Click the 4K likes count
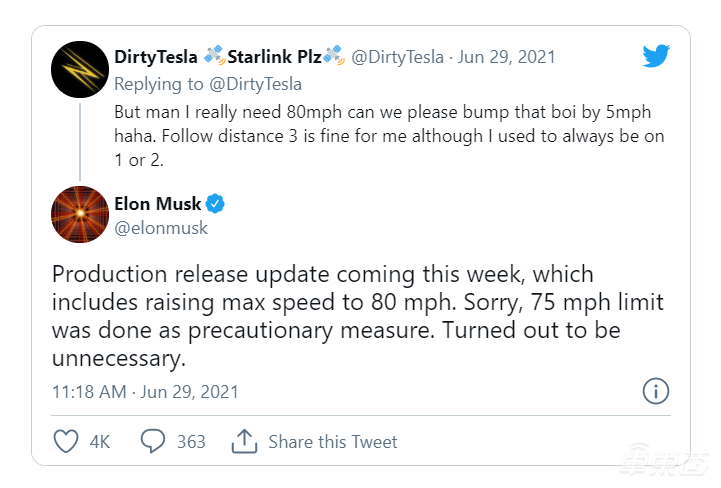 tap(100, 441)
